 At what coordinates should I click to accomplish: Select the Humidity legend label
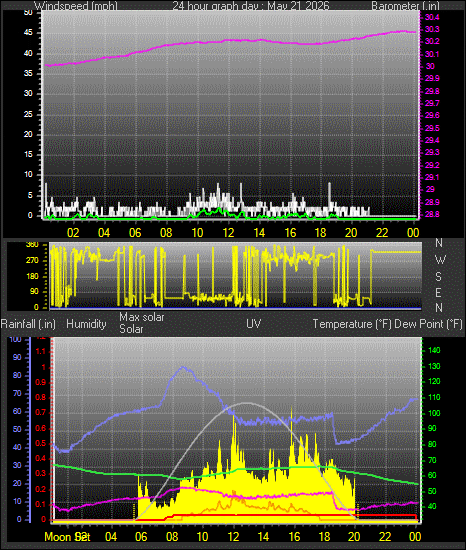coord(86,324)
